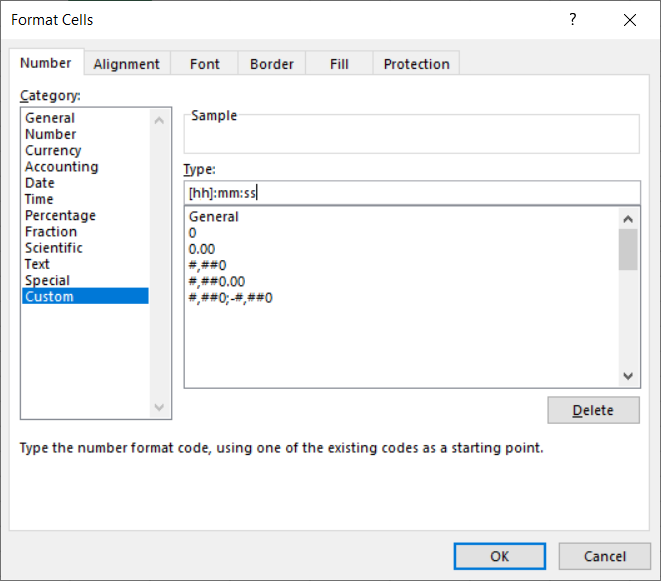661x581 pixels.
Task: Choose the #,##0.00 format code
Action: pos(216,281)
